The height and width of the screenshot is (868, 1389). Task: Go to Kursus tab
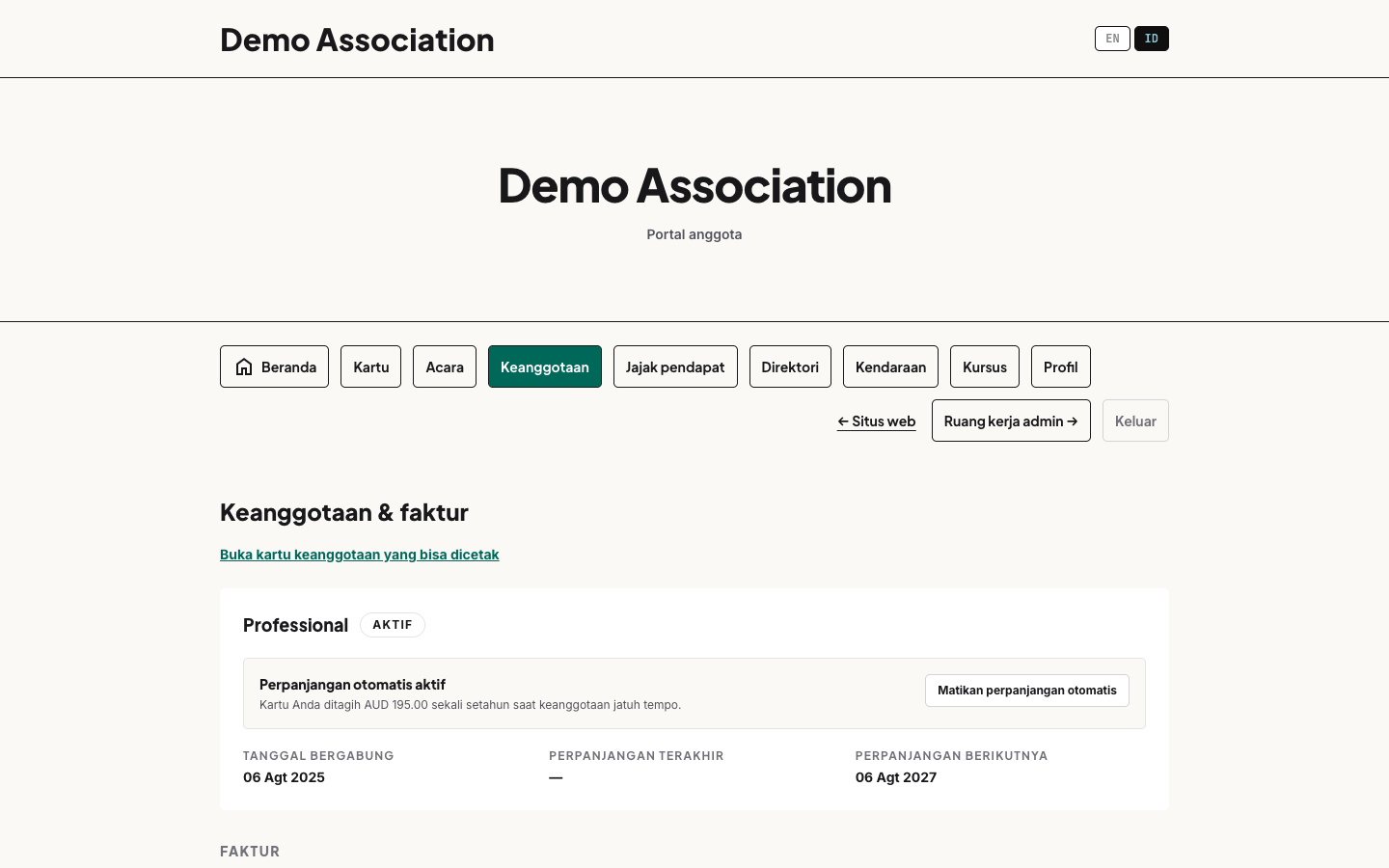[x=985, y=366]
